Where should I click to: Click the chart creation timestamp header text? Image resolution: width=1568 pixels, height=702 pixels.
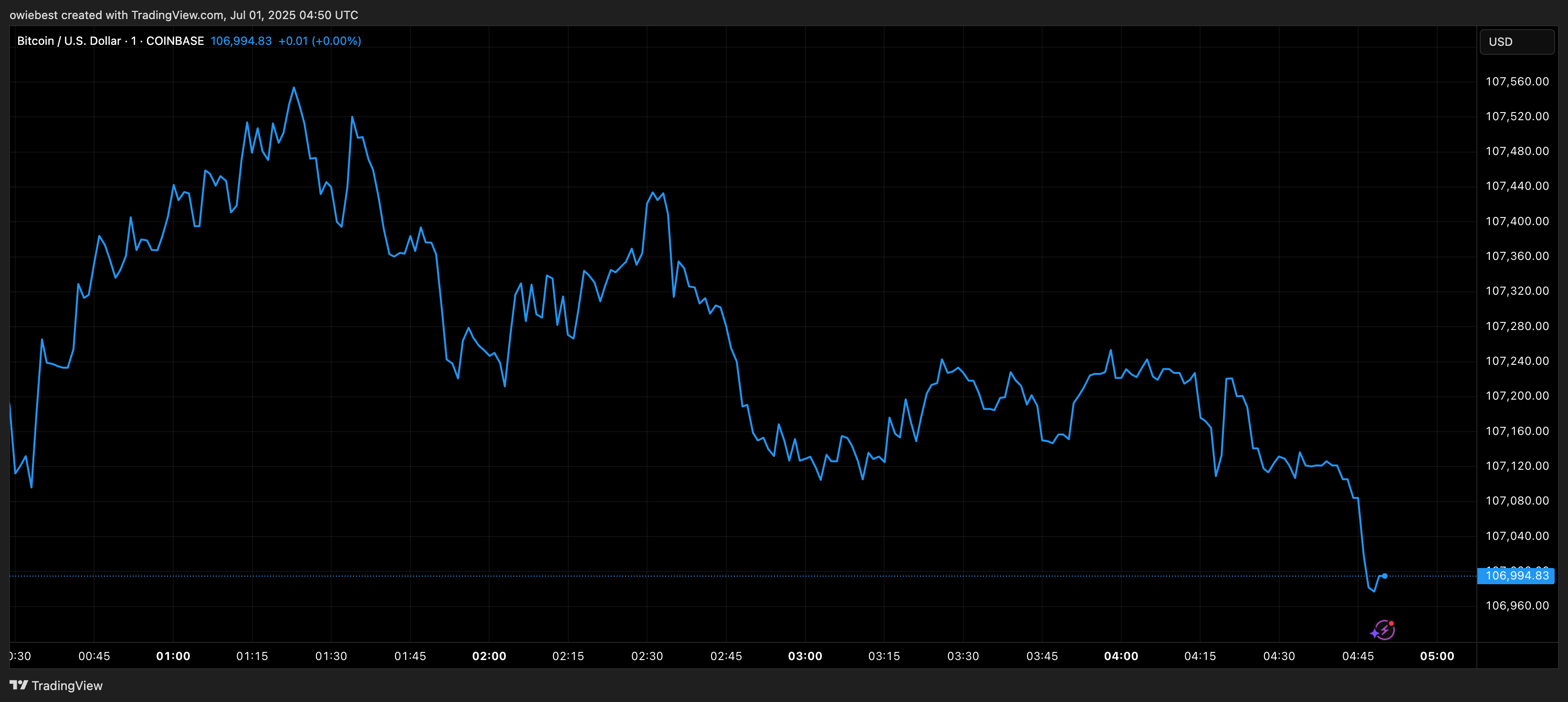pos(184,15)
